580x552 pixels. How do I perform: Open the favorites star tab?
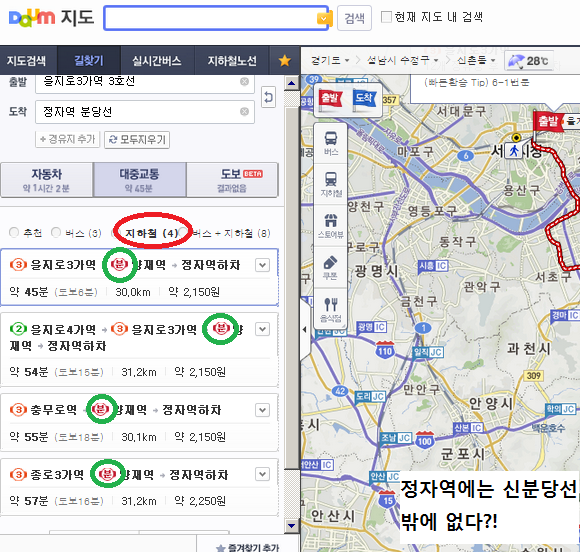(x=284, y=61)
